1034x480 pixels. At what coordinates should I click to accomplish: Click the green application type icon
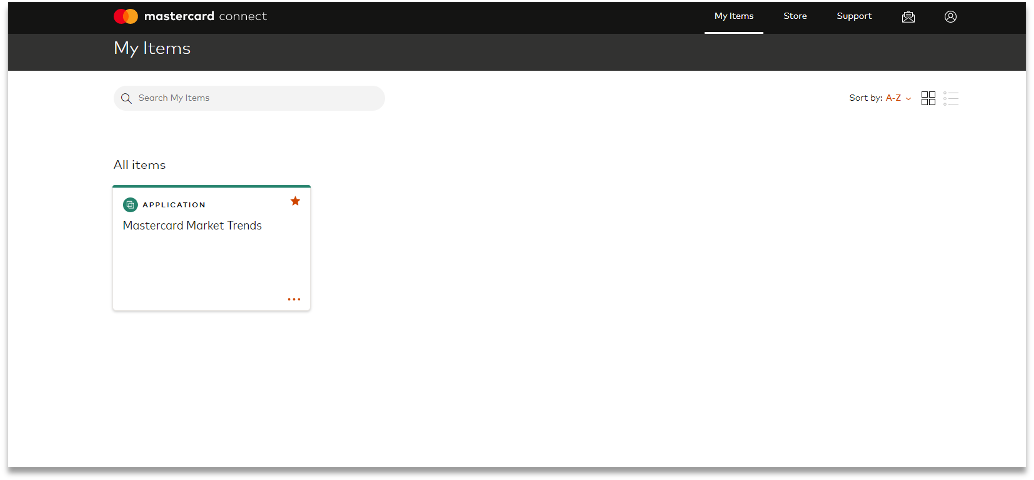click(130, 205)
